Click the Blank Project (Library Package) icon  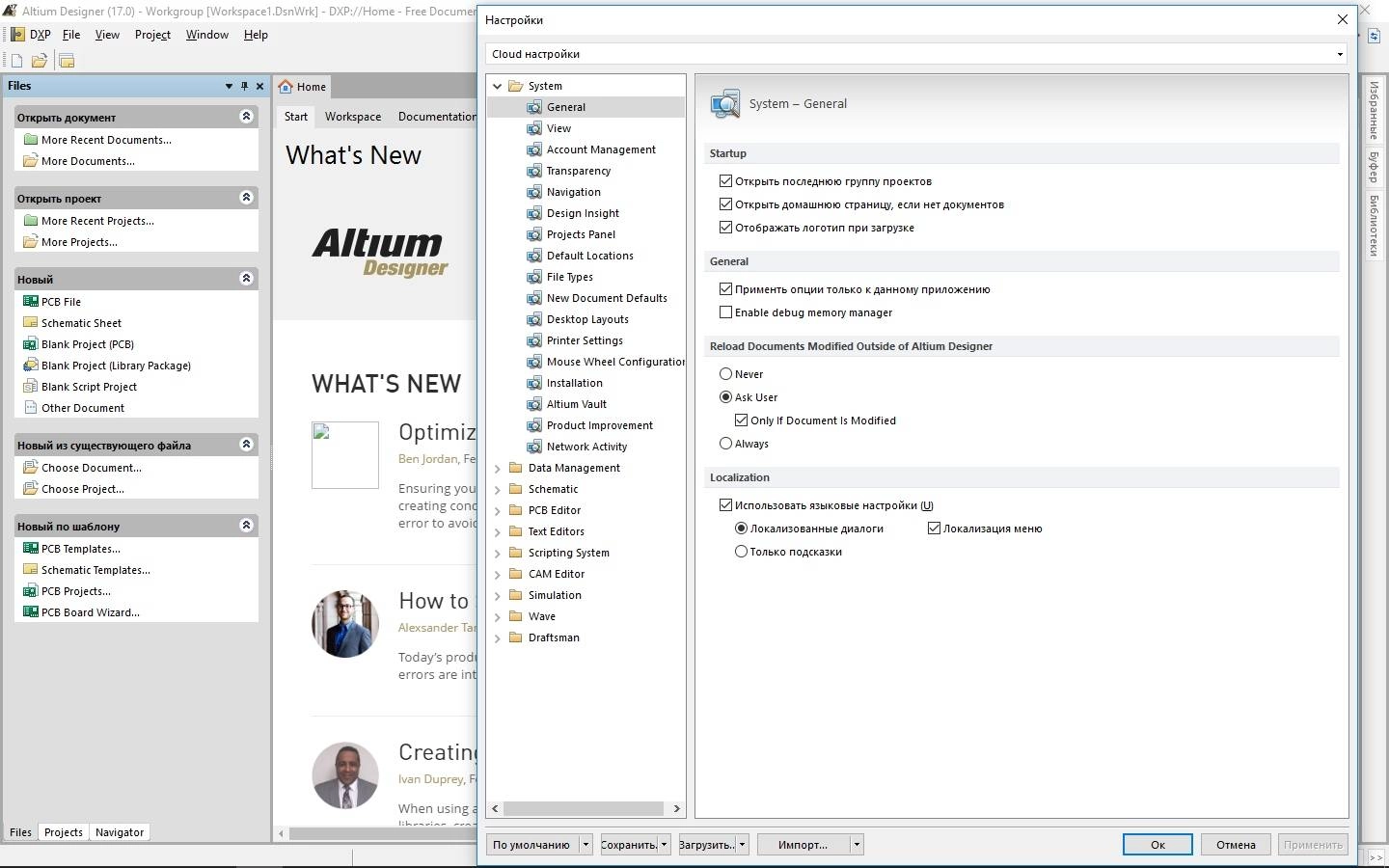31,366
